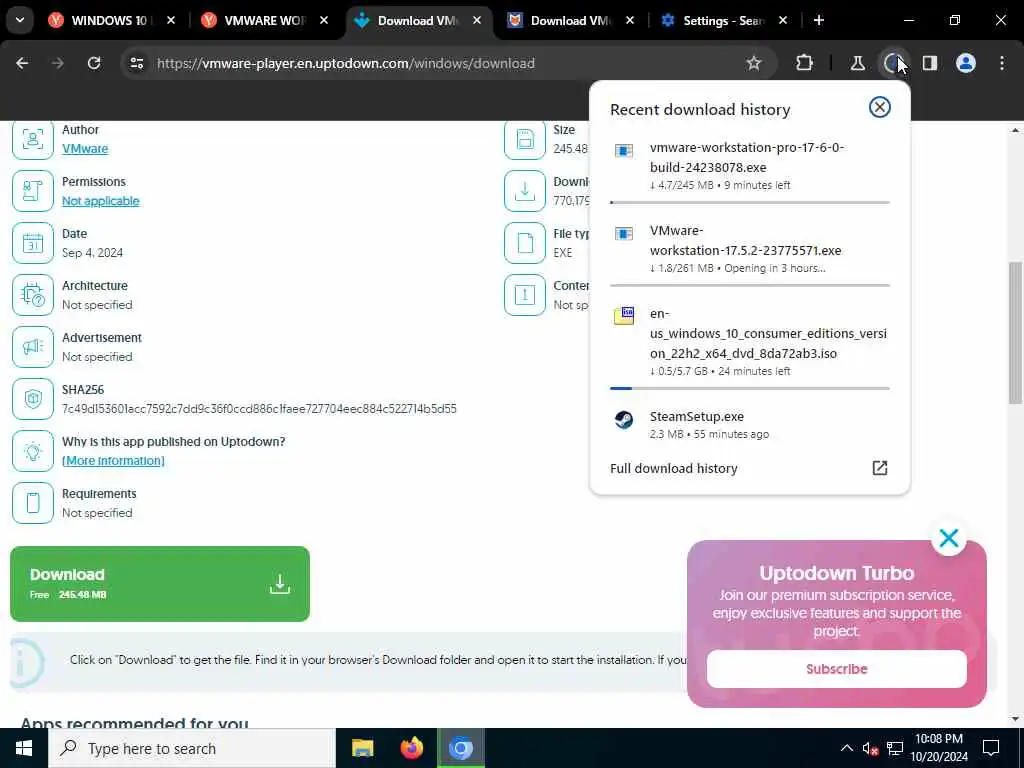The image size is (1024, 768).
Task: Click the Windows Start button
Action: pyautogui.click(x=24, y=748)
